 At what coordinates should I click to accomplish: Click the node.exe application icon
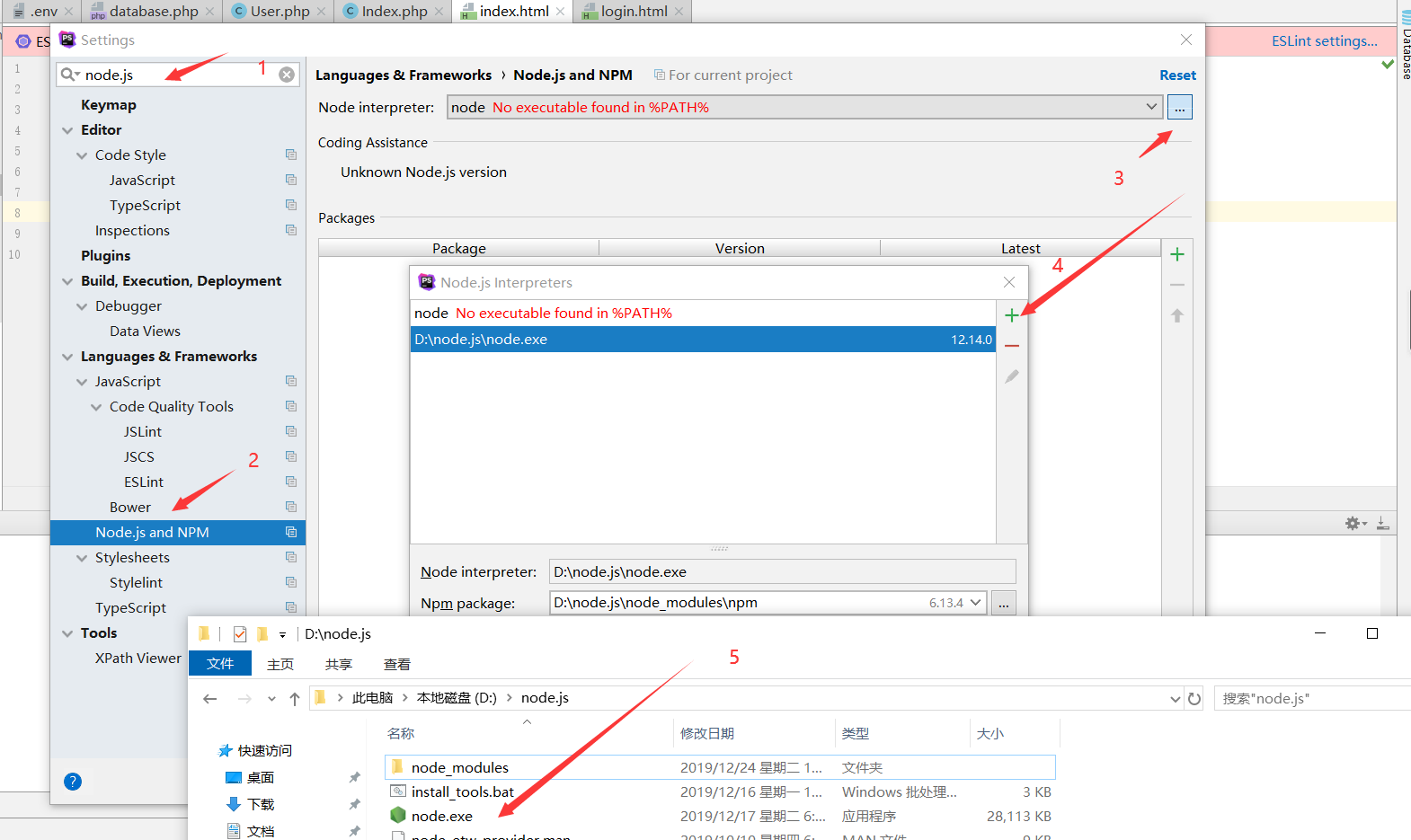point(398,815)
